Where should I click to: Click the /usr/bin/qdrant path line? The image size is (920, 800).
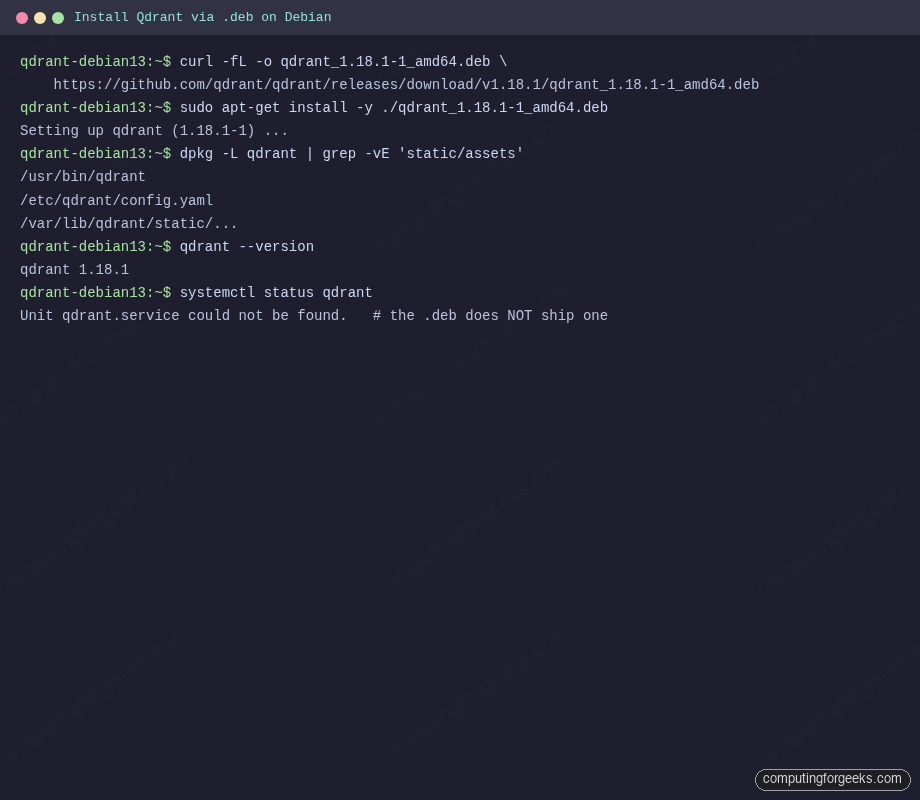click(x=82, y=177)
